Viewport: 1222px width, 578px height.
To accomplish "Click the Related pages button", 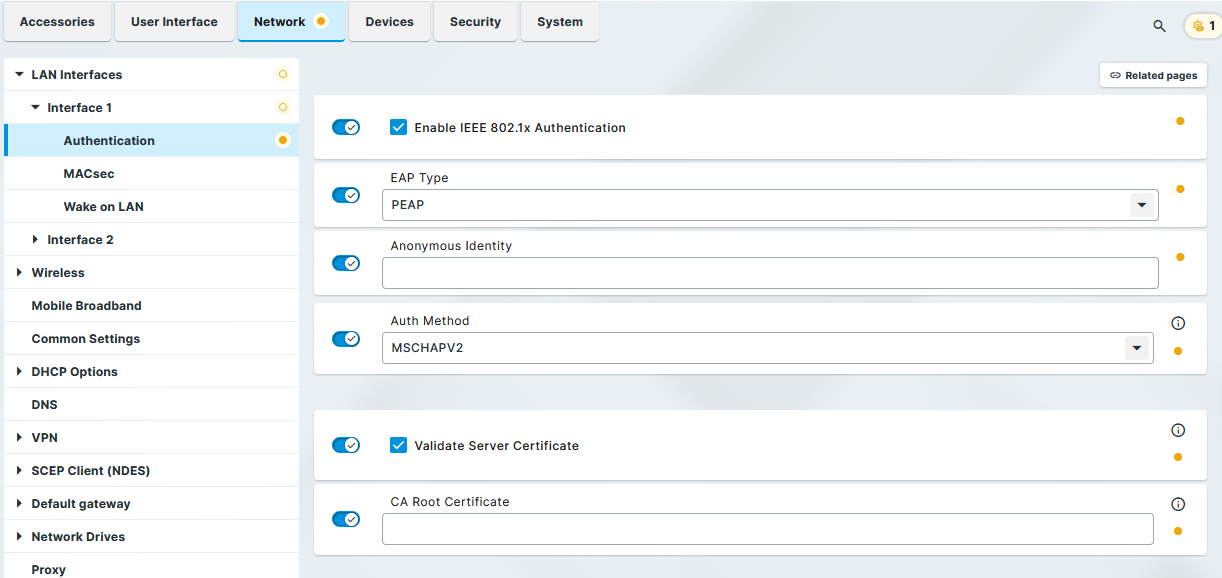I will click(x=1153, y=76).
